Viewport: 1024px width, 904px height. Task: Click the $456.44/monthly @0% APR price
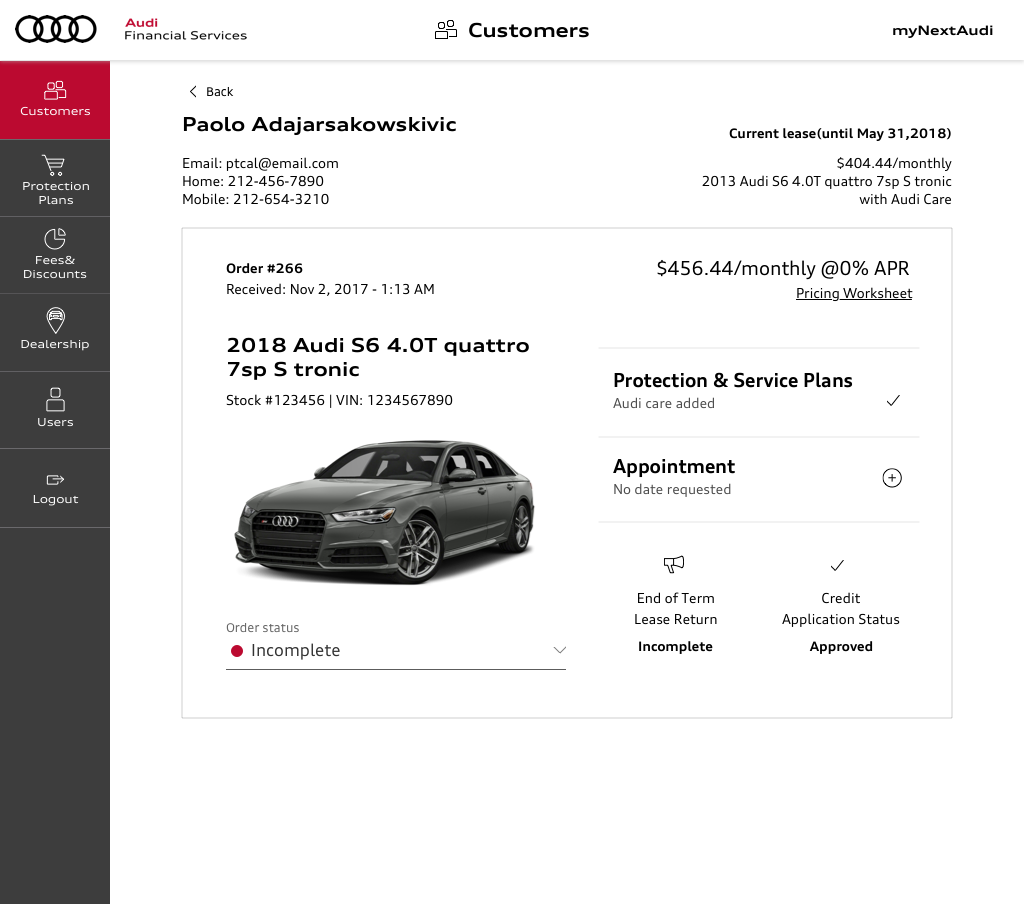782,268
